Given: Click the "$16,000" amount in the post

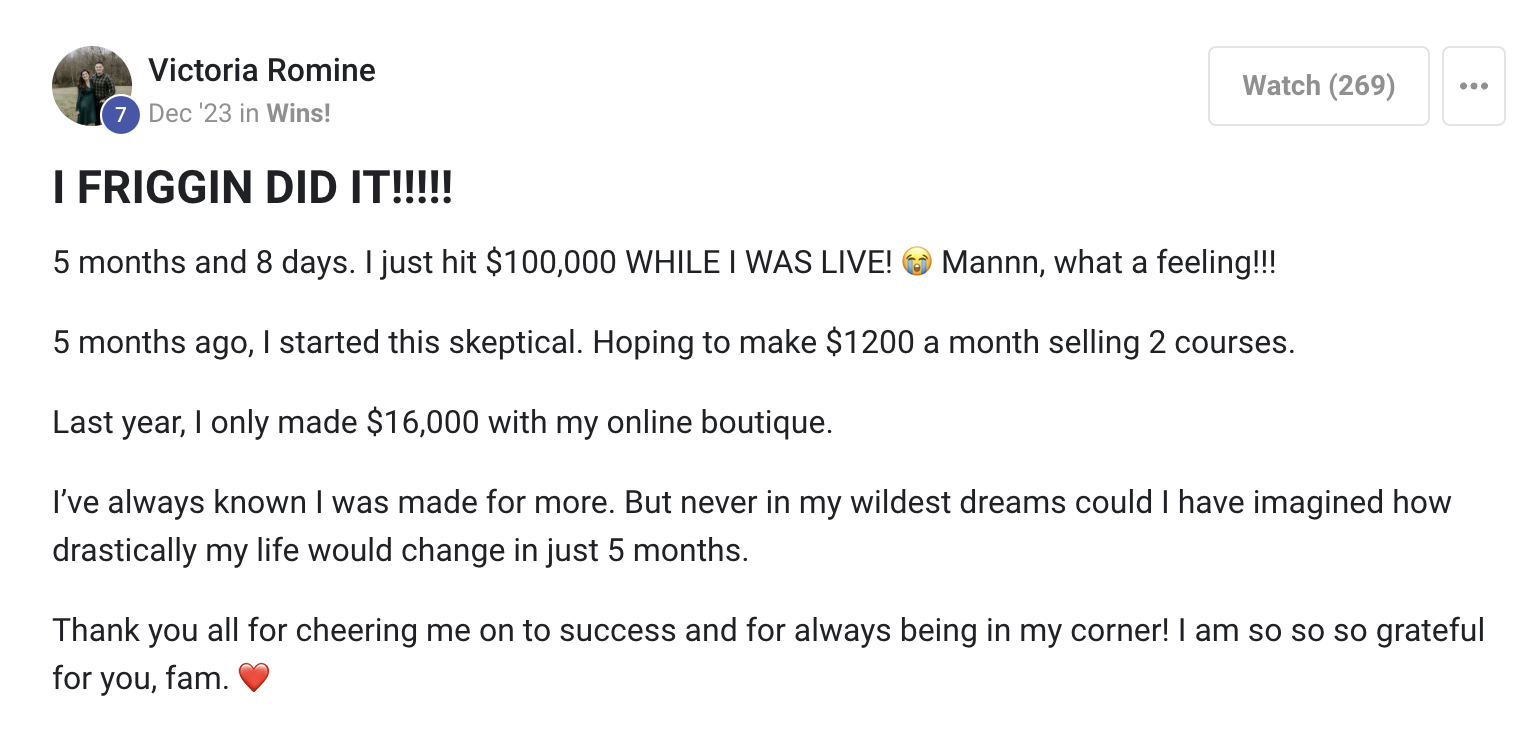Looking at the screenshot, I should point(423,422).
